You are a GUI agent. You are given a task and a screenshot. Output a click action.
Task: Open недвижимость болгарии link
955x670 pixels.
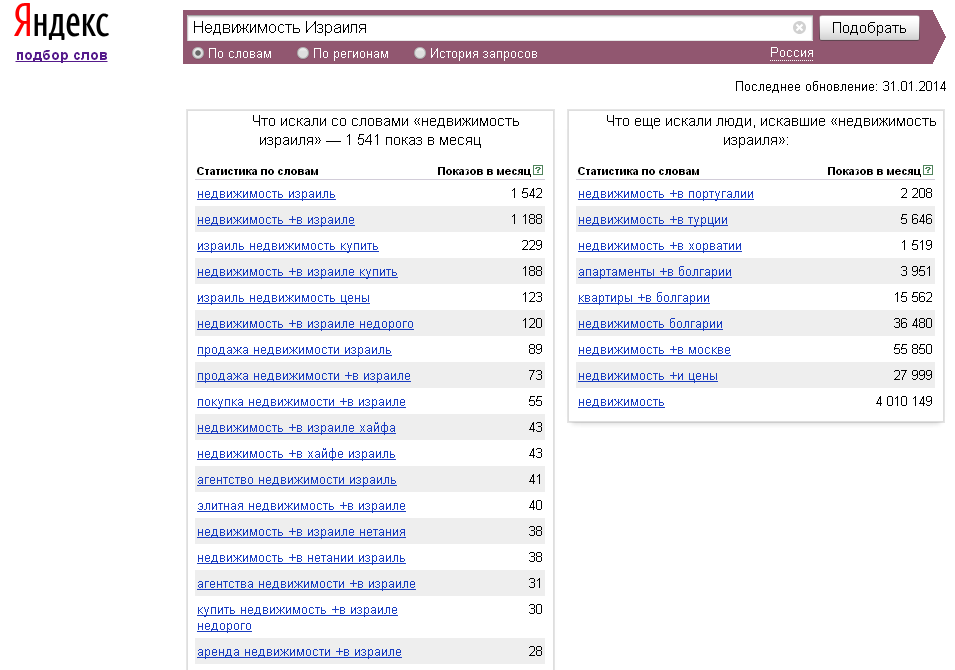point(650,324)
